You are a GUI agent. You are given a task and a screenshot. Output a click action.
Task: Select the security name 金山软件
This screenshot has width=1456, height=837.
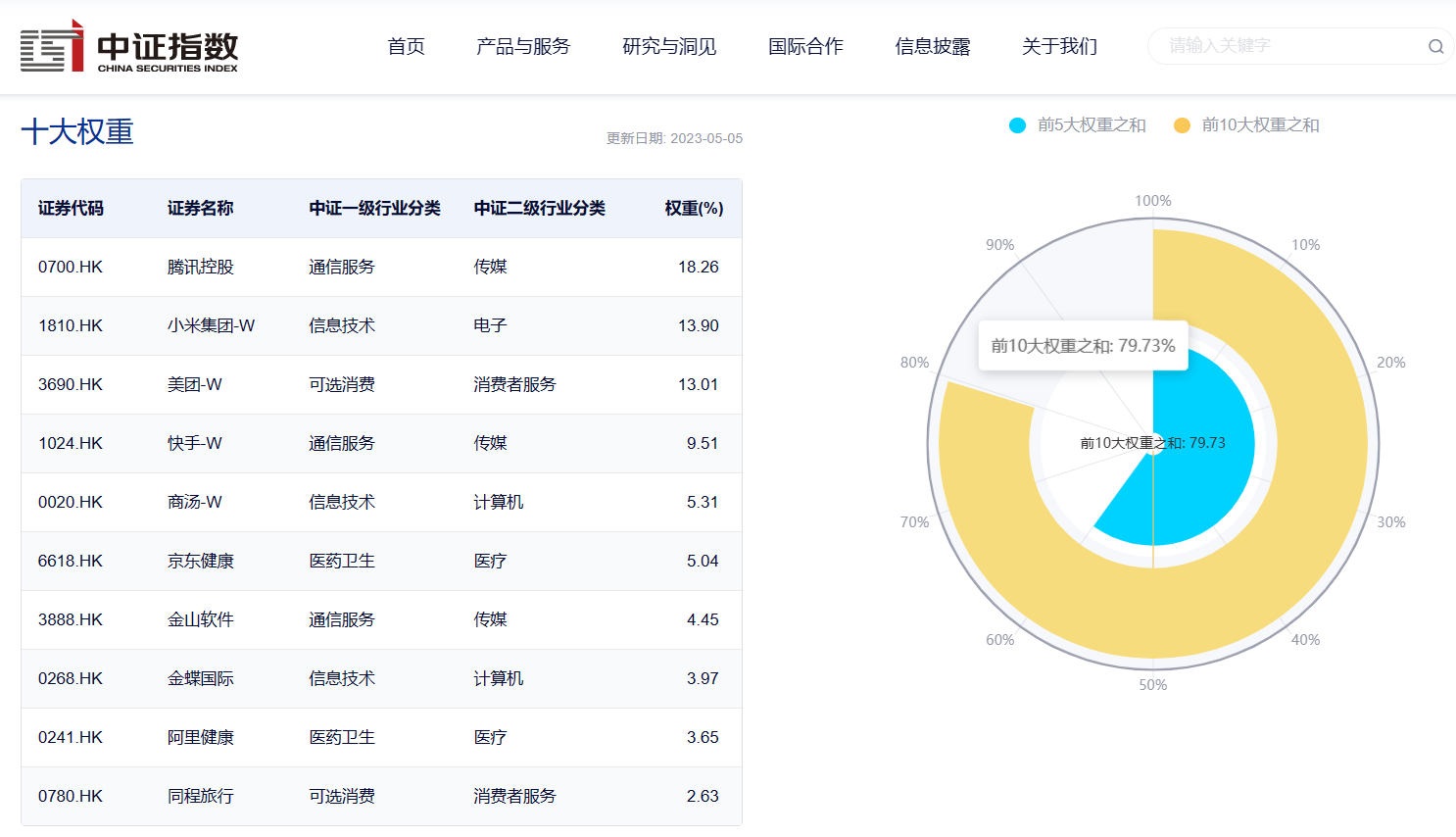click(x=201, y=619)
